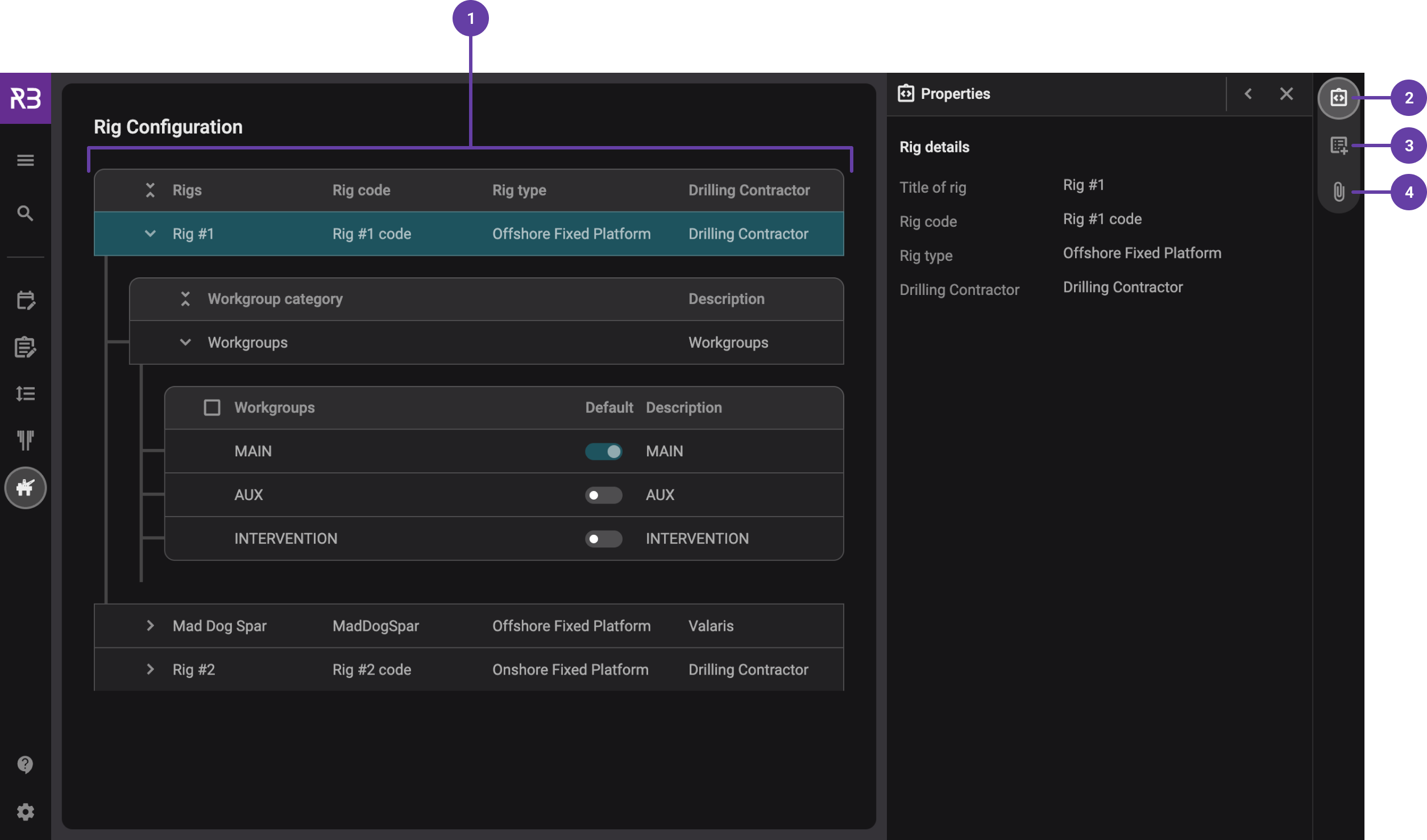Click the R3 logo in top left
The height and width of the screenshot is (840, 1427).
pos(26,98)
